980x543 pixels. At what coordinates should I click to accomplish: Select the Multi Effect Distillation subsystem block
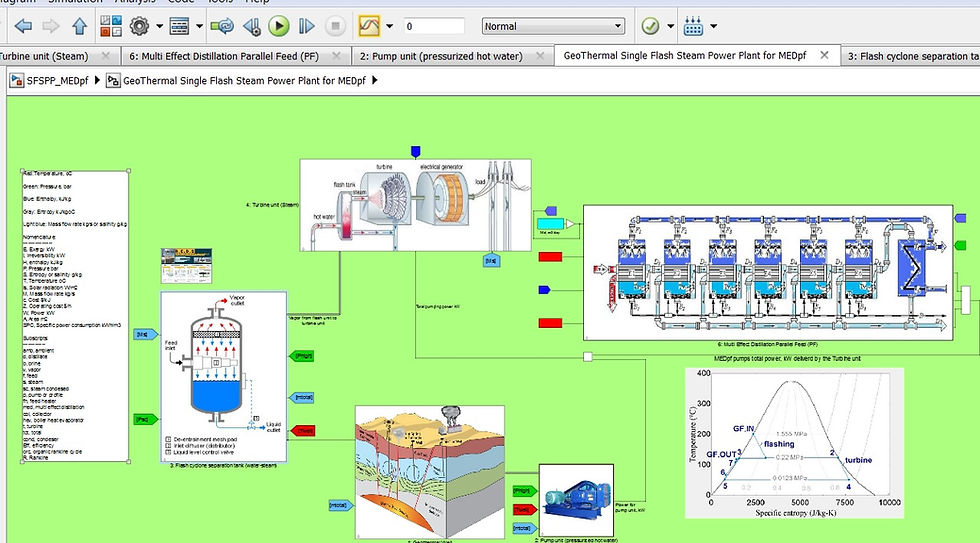point(768,272)
